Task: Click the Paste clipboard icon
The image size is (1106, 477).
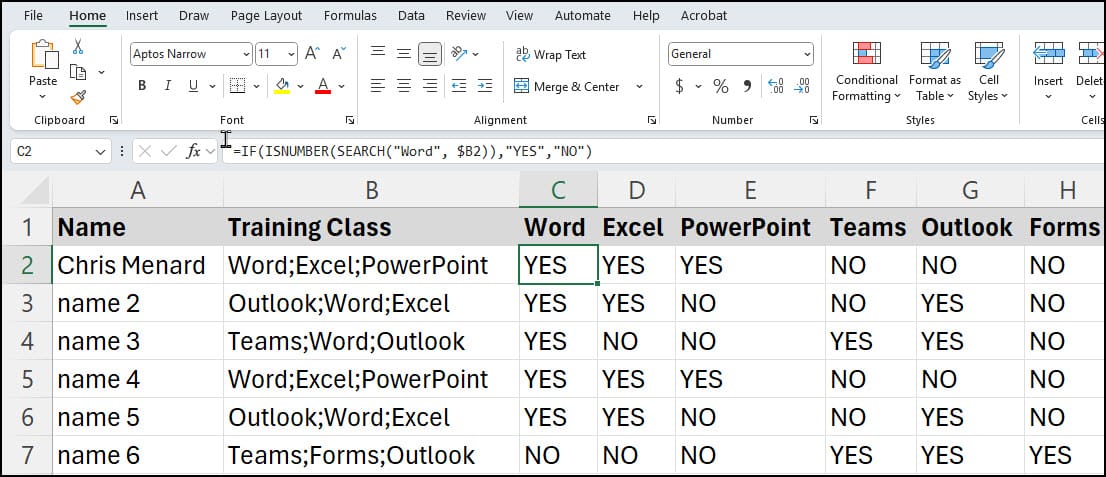Action: (43, 54)
